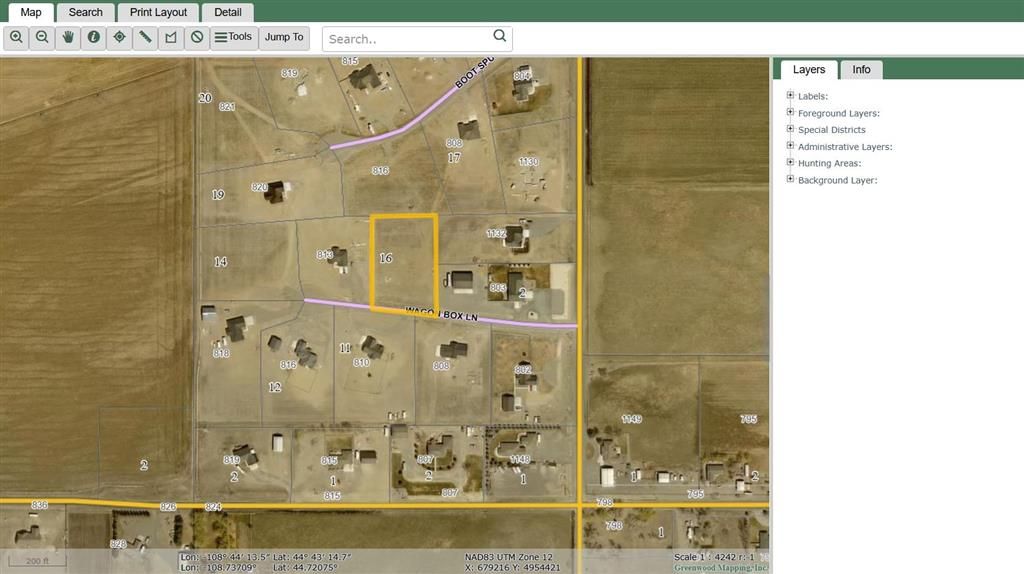
Task: Expand the Special Districts group
Action: pyautogui.click(x=790, y=129)
